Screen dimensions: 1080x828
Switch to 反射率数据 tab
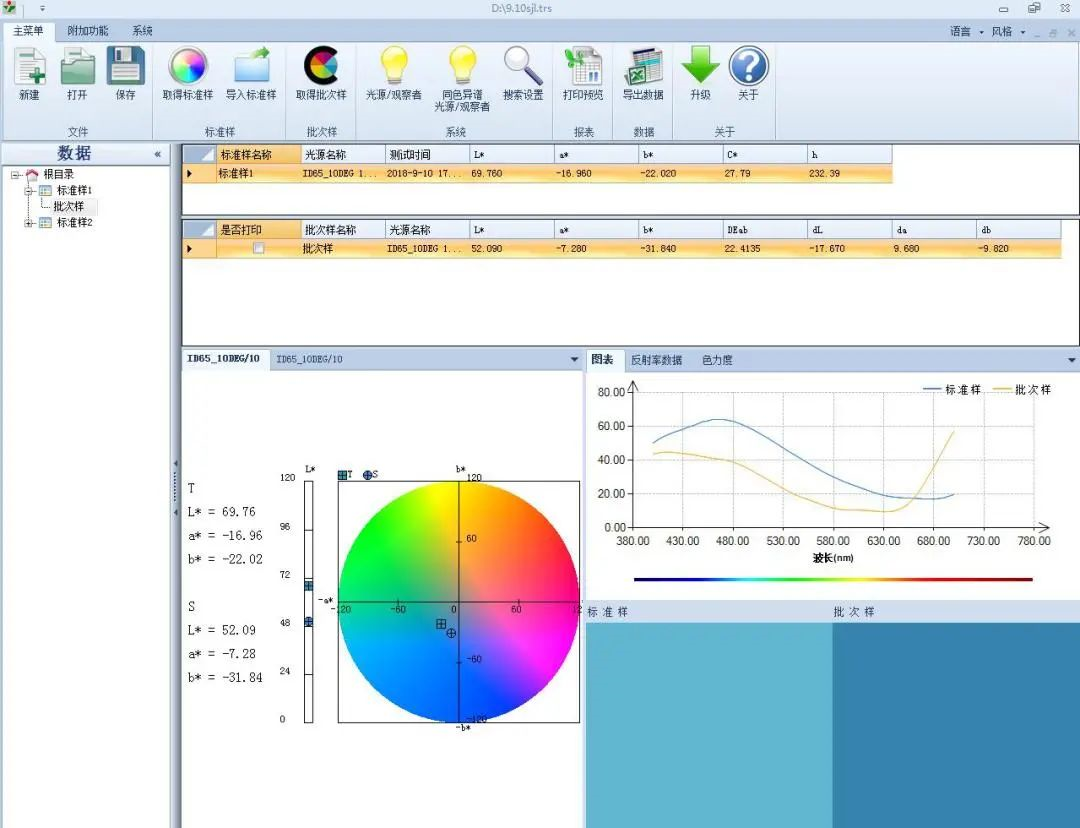(656, 360)
